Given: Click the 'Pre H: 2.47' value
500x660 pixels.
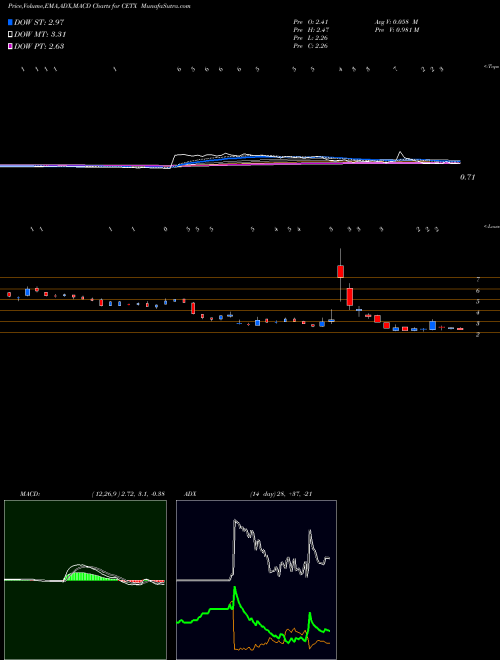Looking at the screenshot, I should 311,30.
